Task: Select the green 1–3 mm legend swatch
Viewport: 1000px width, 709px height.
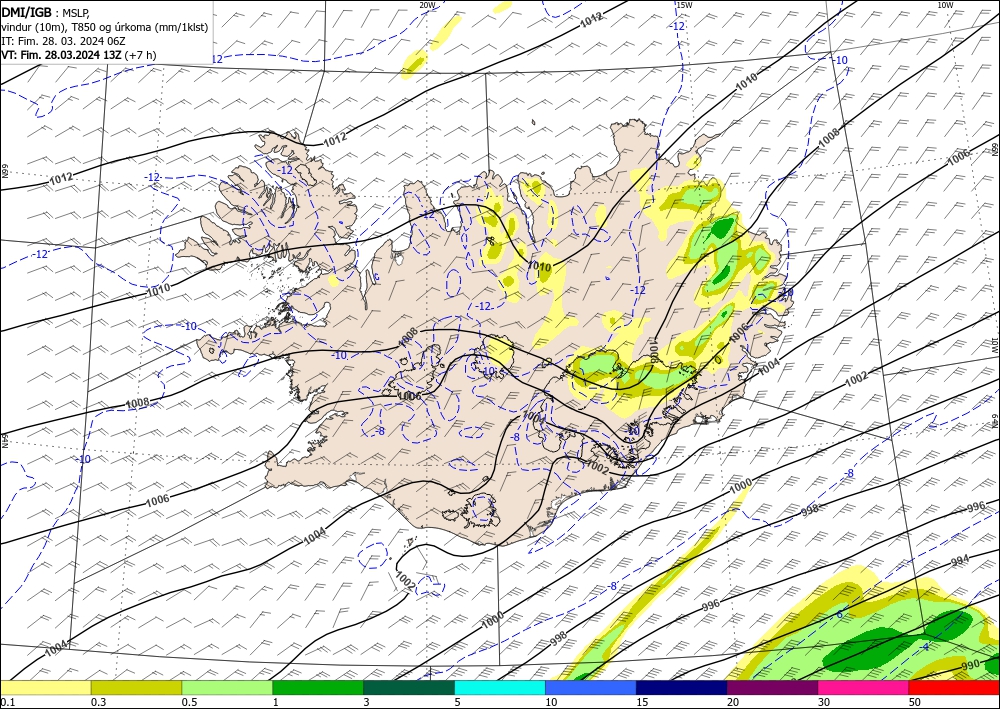Action: 318,688
